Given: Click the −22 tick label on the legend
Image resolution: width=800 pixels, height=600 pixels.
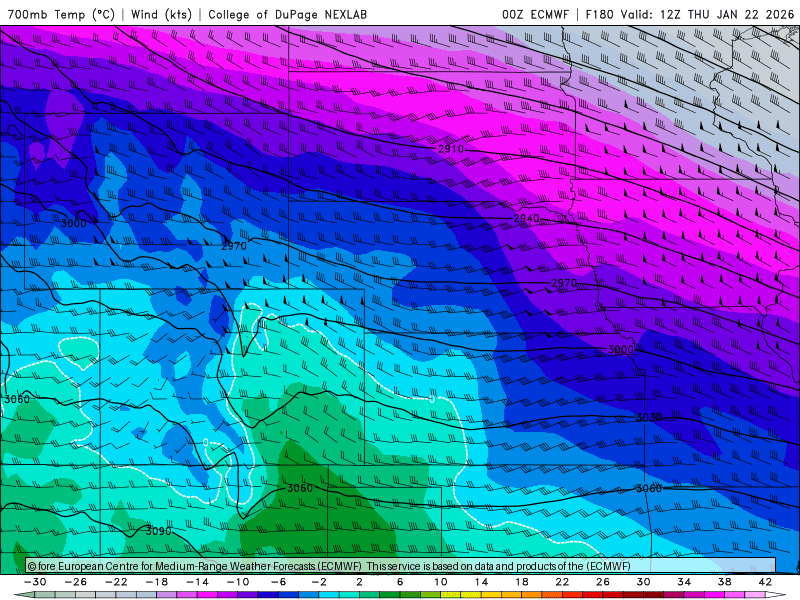Looking at the screenshot, I should [x=116, y=582].
